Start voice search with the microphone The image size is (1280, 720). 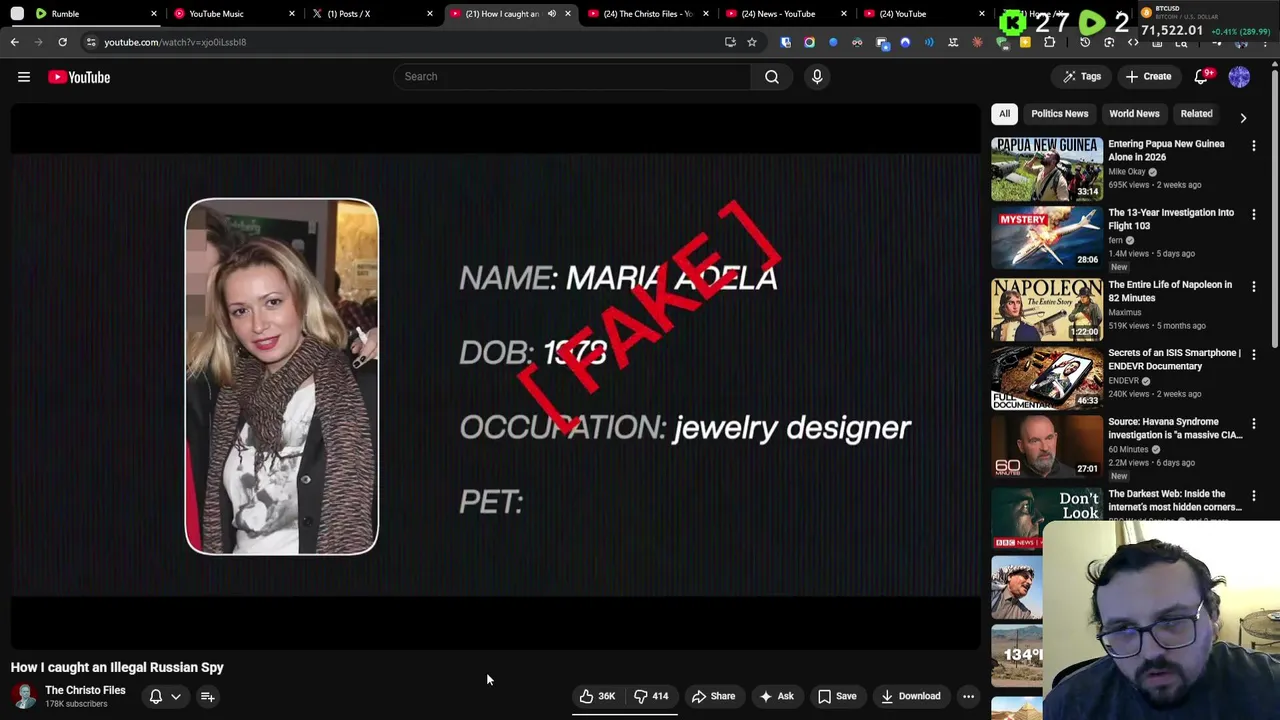click(x=817, y=77)
